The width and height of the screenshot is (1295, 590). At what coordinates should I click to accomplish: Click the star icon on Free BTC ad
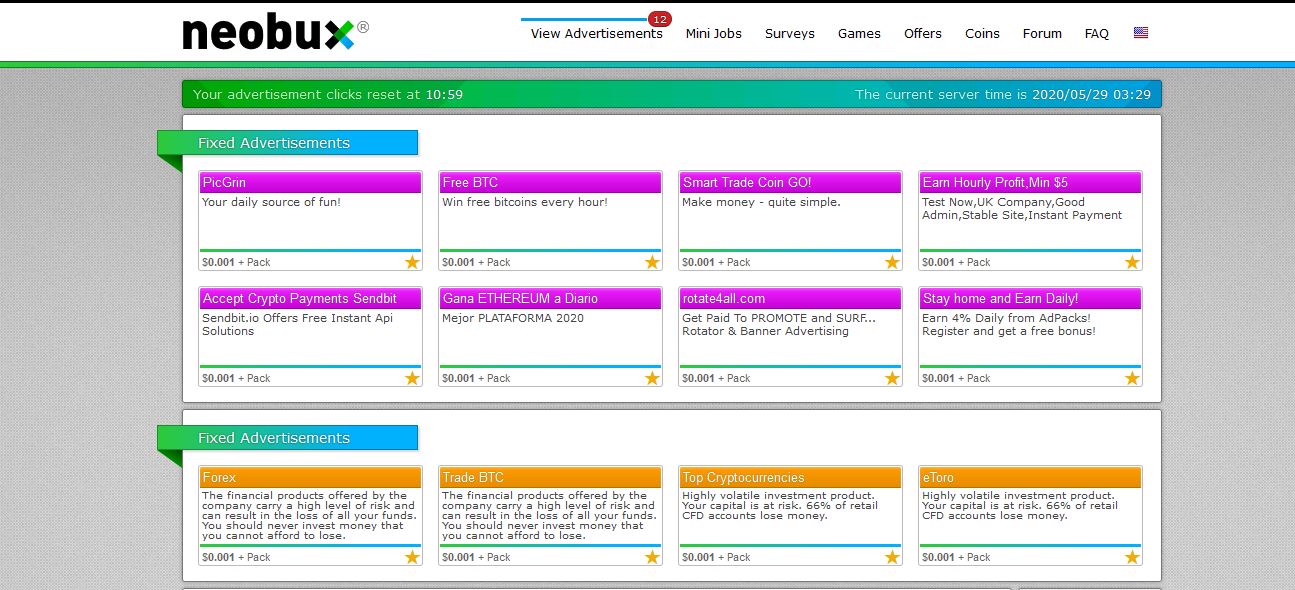pyautogui.click(x=652, y=262)
